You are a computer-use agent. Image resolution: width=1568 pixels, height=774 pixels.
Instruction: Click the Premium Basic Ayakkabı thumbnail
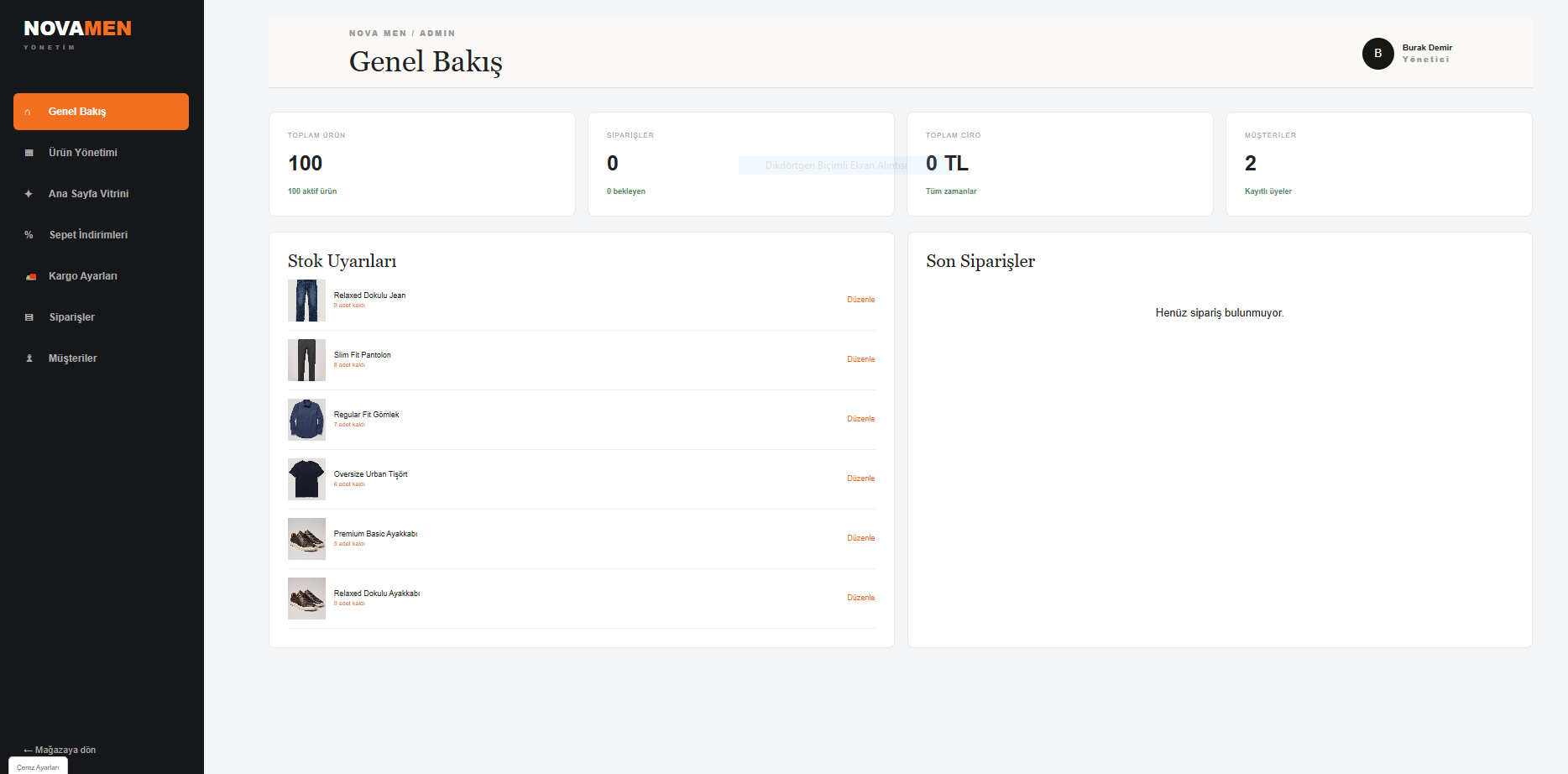(306, 539)
